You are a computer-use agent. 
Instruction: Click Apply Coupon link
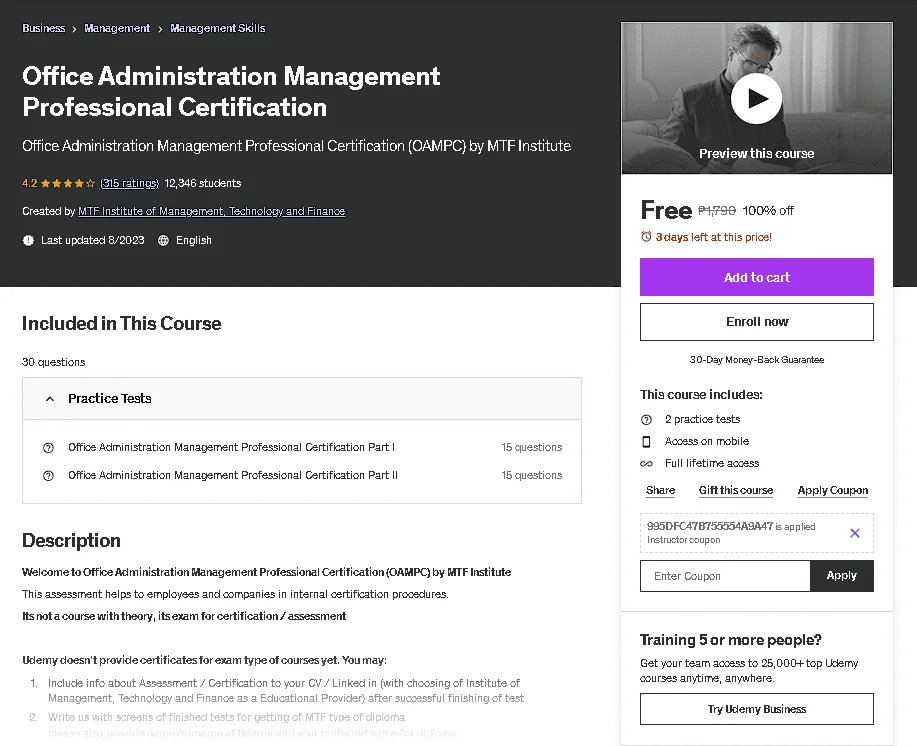(833, 491)
